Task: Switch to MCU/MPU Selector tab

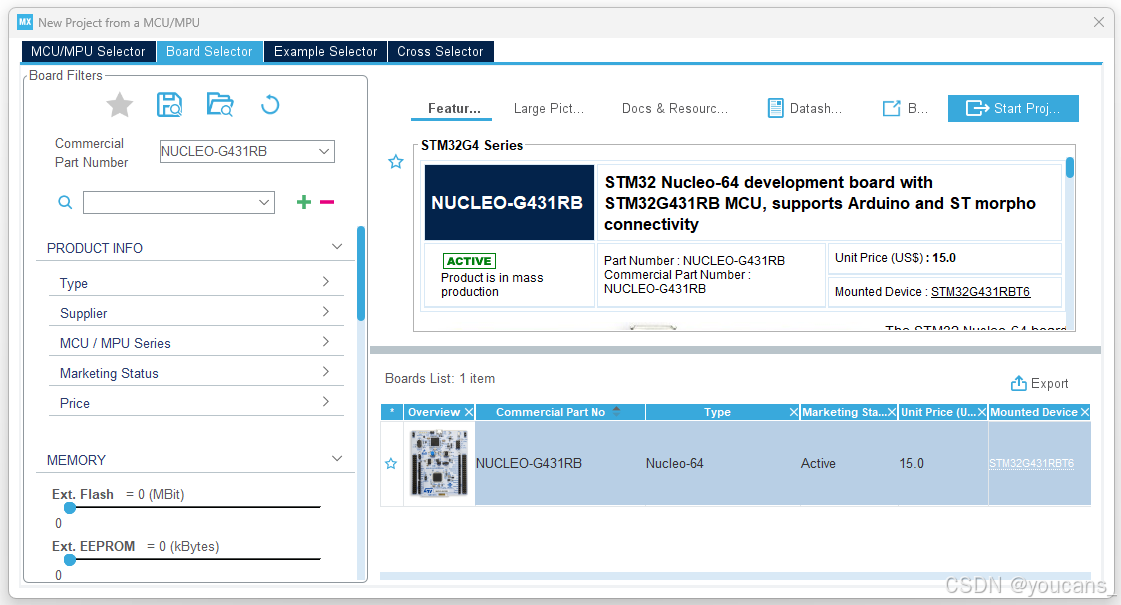Action: 89,51
